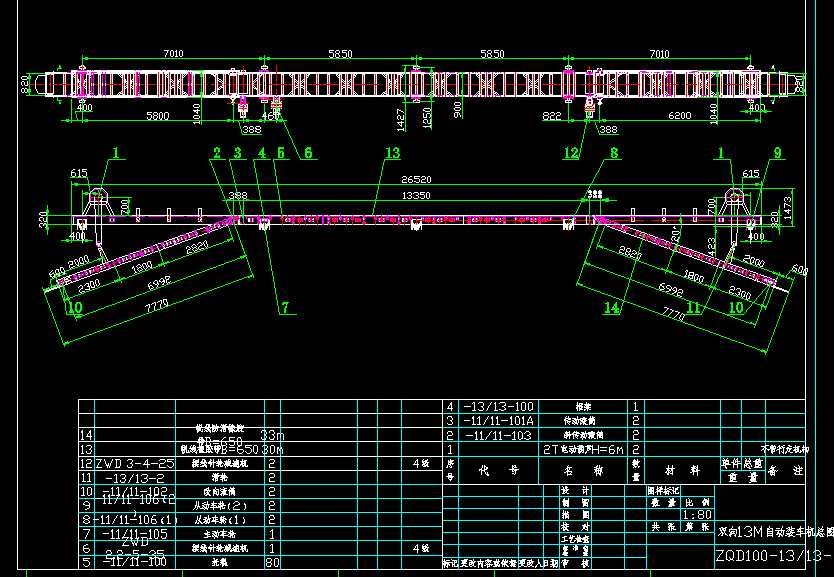Select the quantity cell showing 80
Viewport: 834px width, 577px height.
[x=272, y=562]
